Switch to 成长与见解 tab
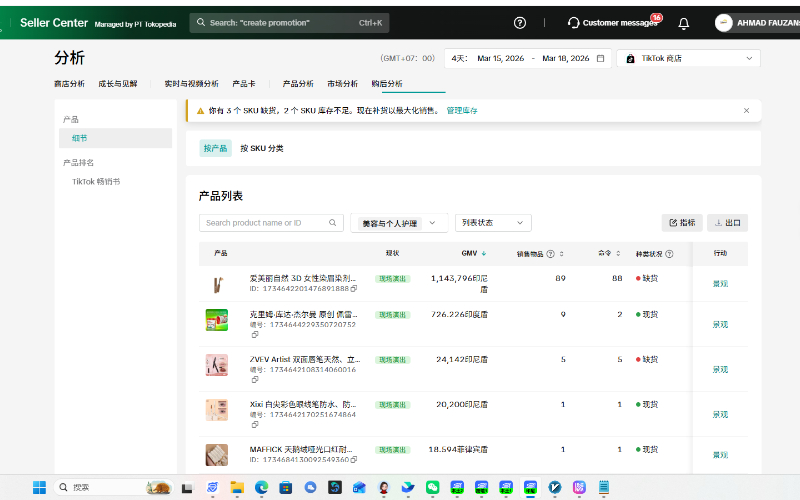Screen dimensions: 800x500 click(x=117, y=84)
